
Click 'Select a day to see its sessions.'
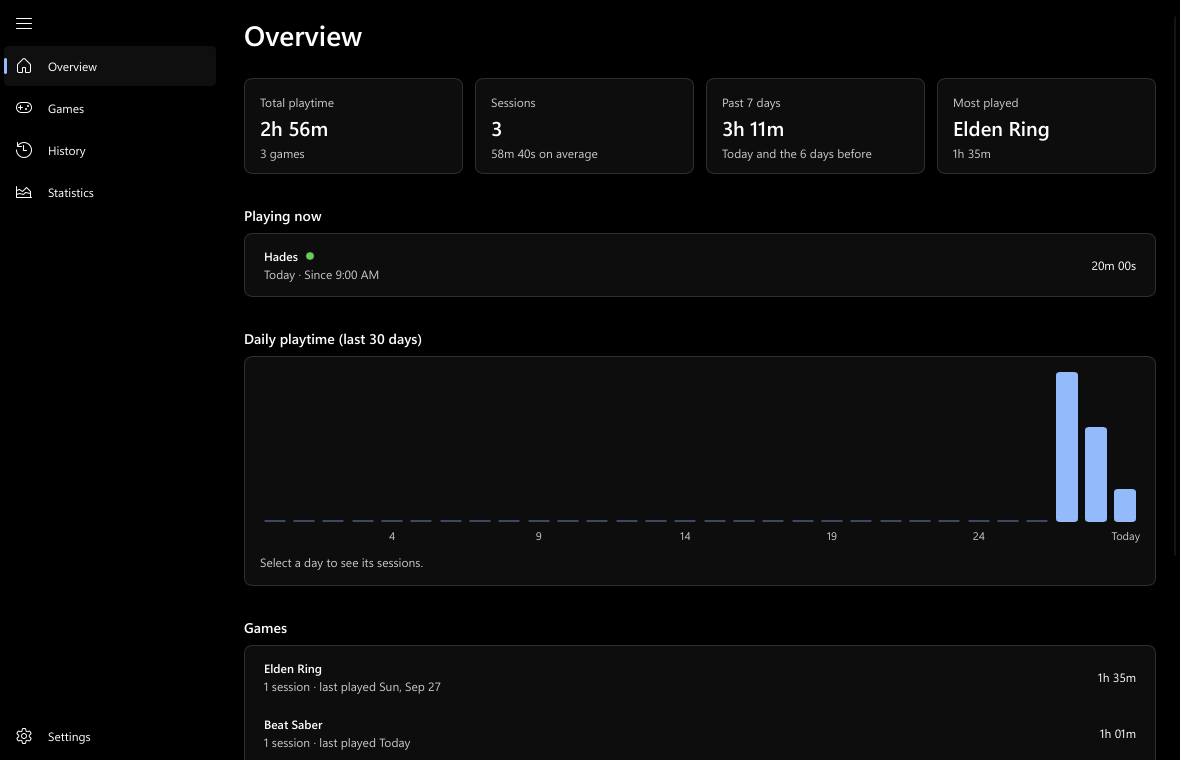click(x=341, y=563)
